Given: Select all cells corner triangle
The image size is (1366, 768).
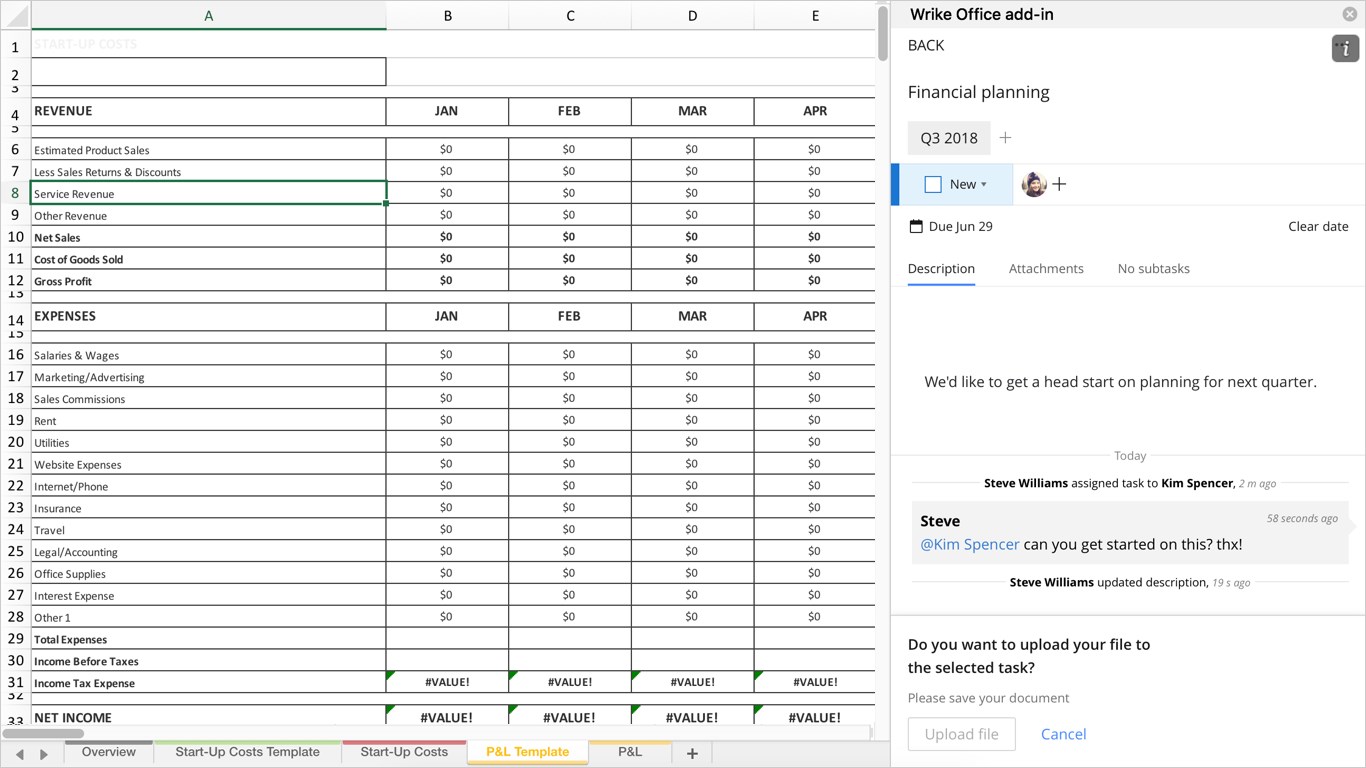Looking at the screenshot, I should coord(16,16).
